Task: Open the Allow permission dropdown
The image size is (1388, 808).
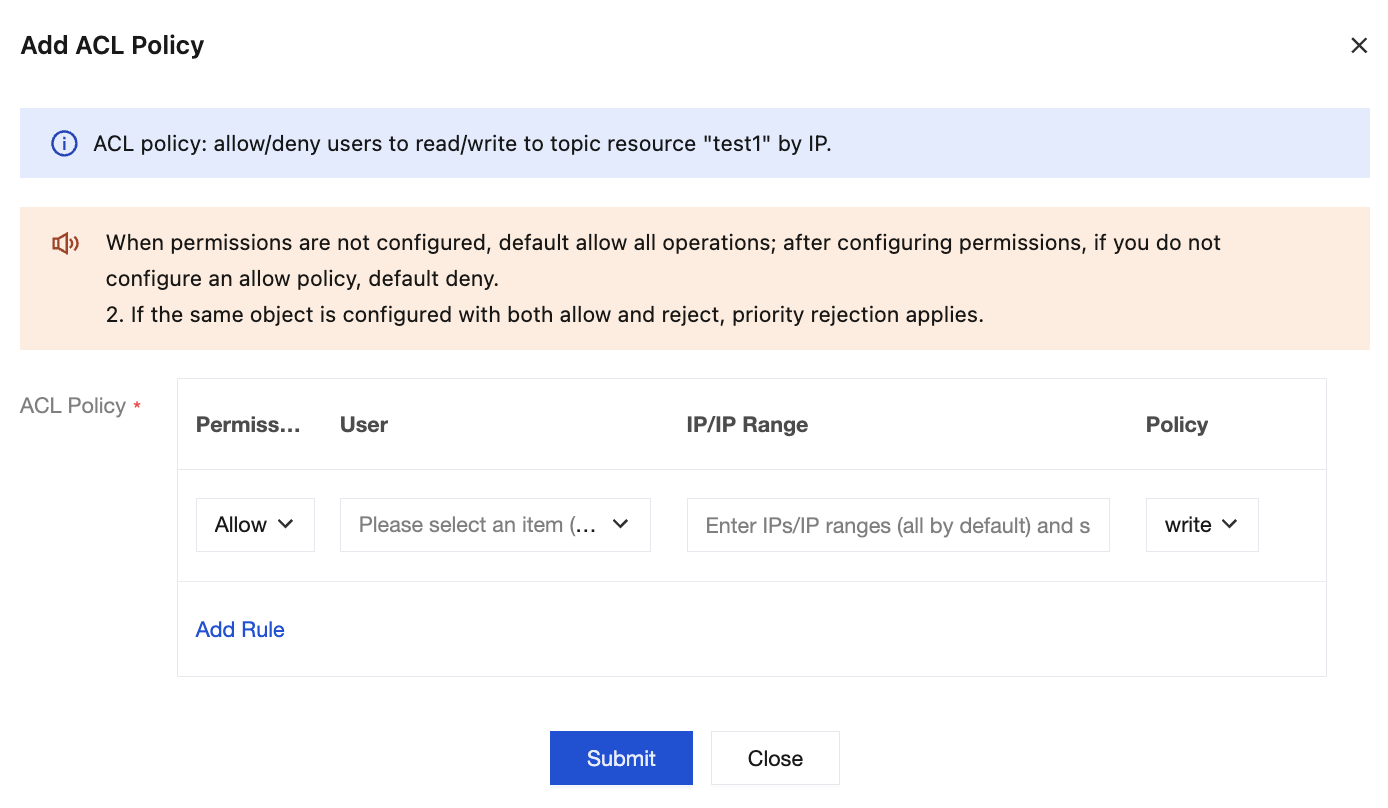Action: pos(255,525)
